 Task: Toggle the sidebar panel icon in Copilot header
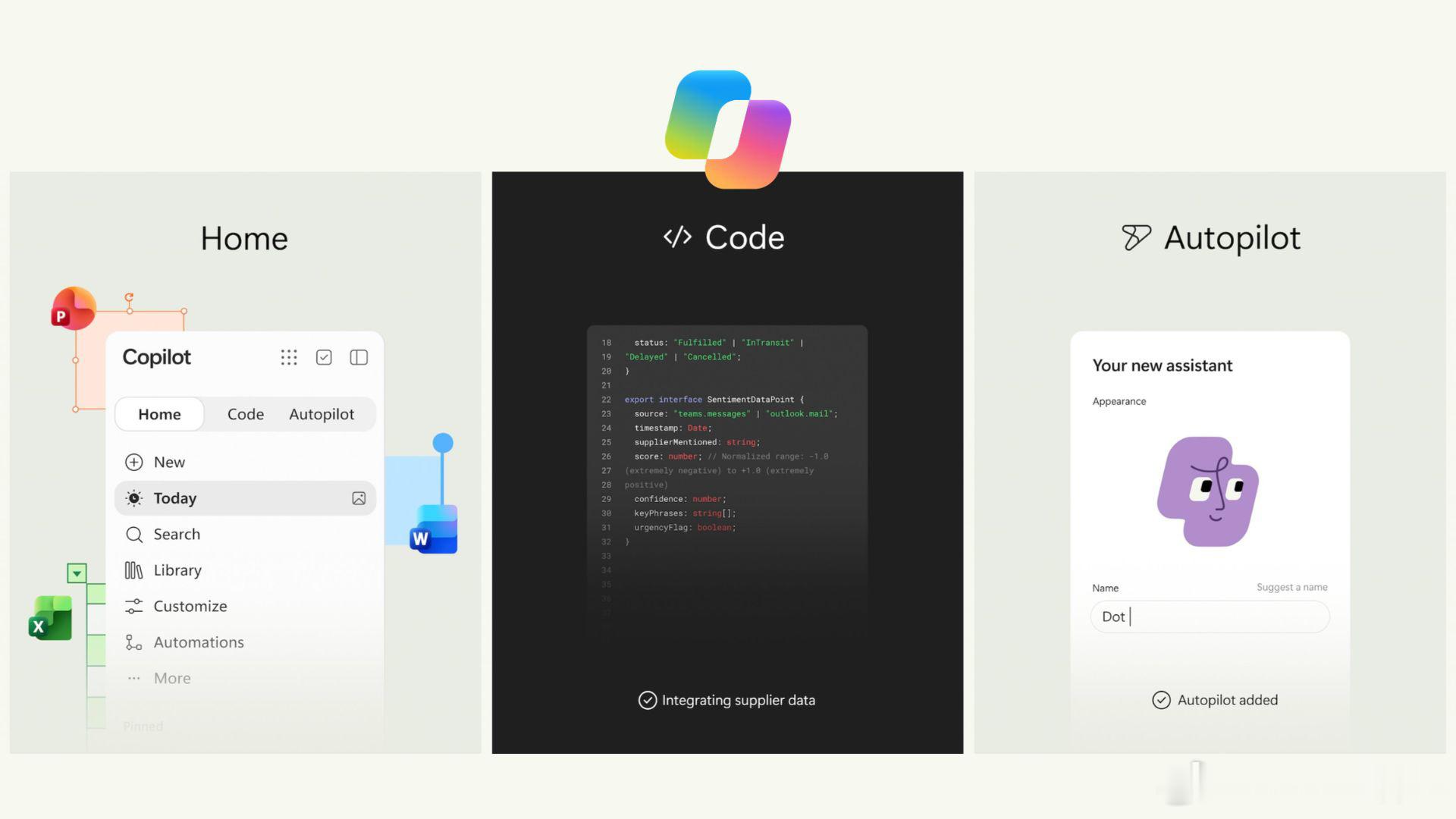[359, 357]
